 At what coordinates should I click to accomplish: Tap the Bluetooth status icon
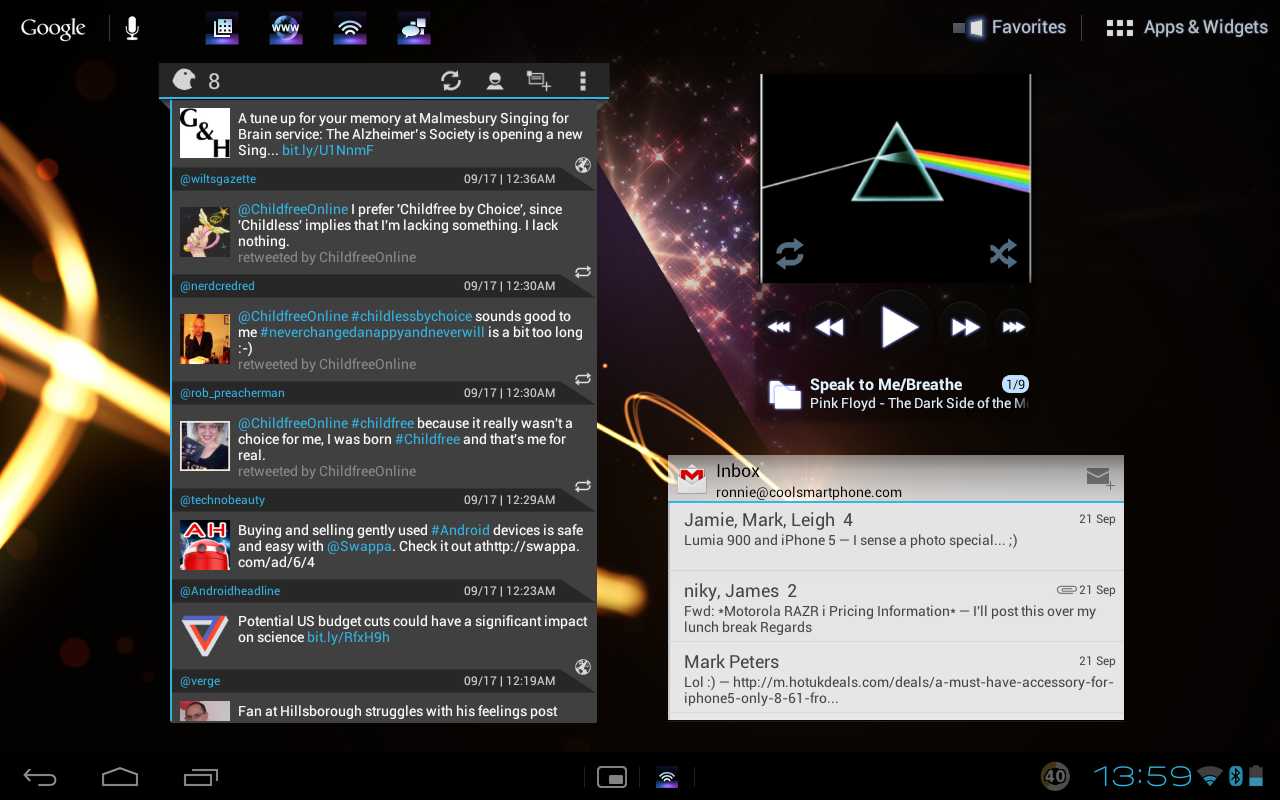pos(1235,776)
